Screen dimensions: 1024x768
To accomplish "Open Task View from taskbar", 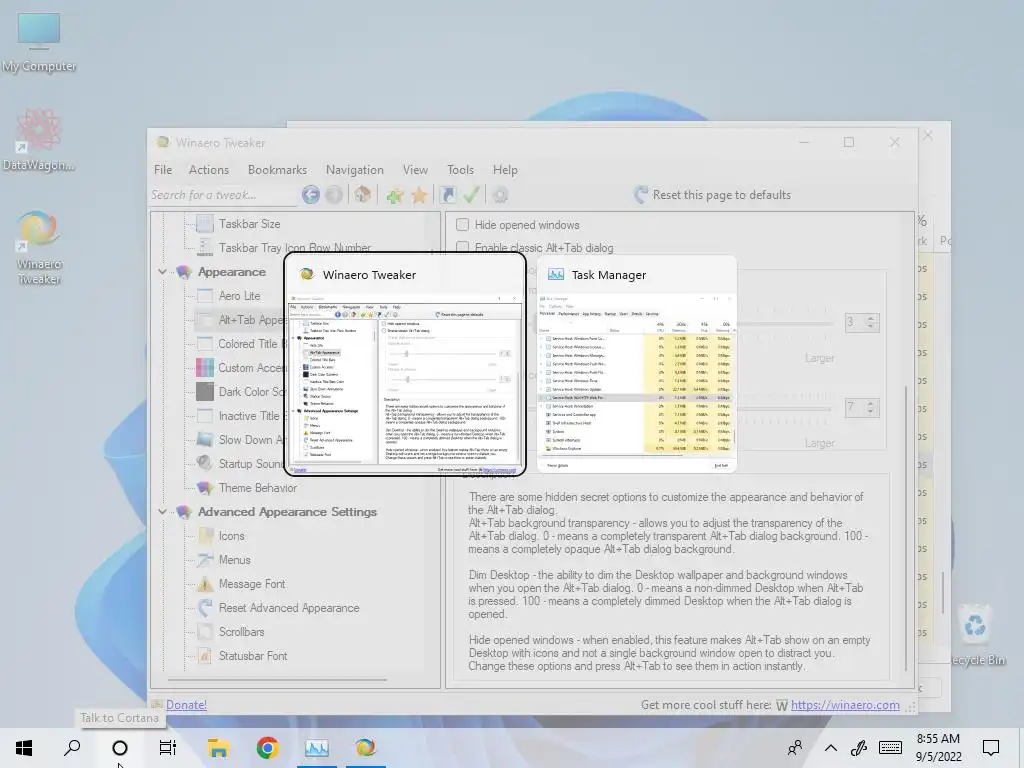I will click(x=168, y=748).
